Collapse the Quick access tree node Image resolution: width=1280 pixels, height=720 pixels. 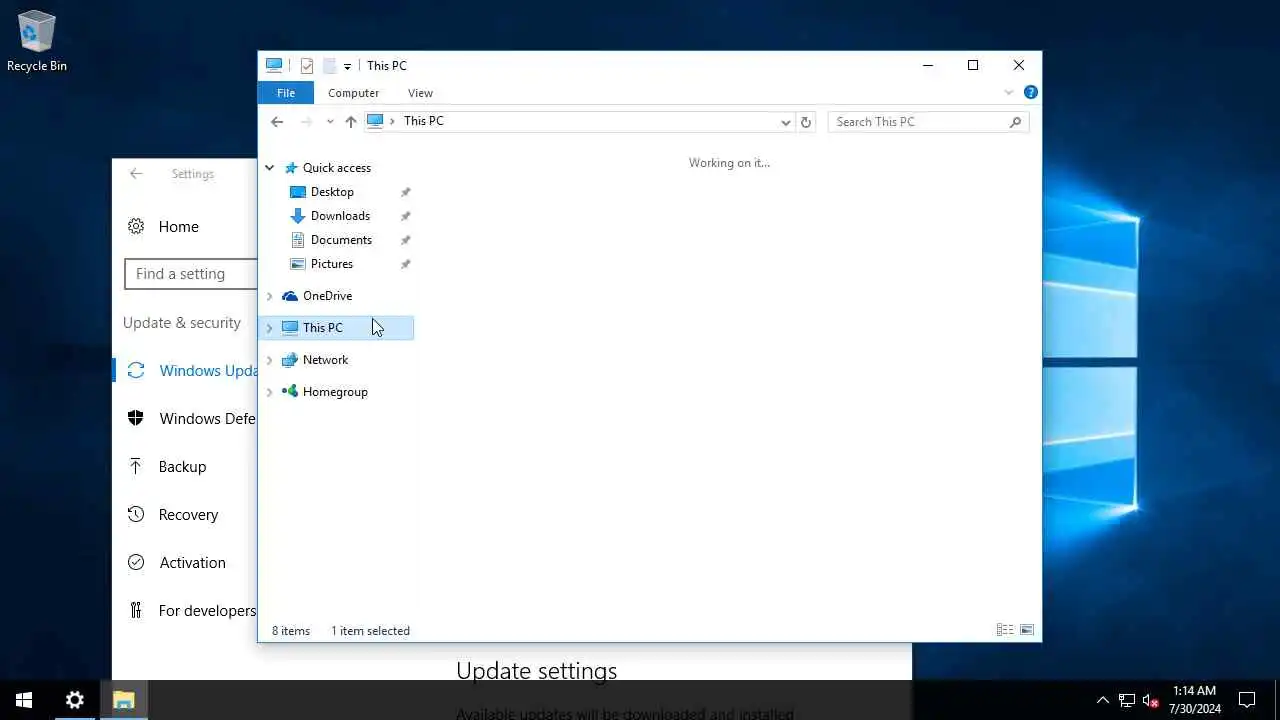(x=269, y=168)
